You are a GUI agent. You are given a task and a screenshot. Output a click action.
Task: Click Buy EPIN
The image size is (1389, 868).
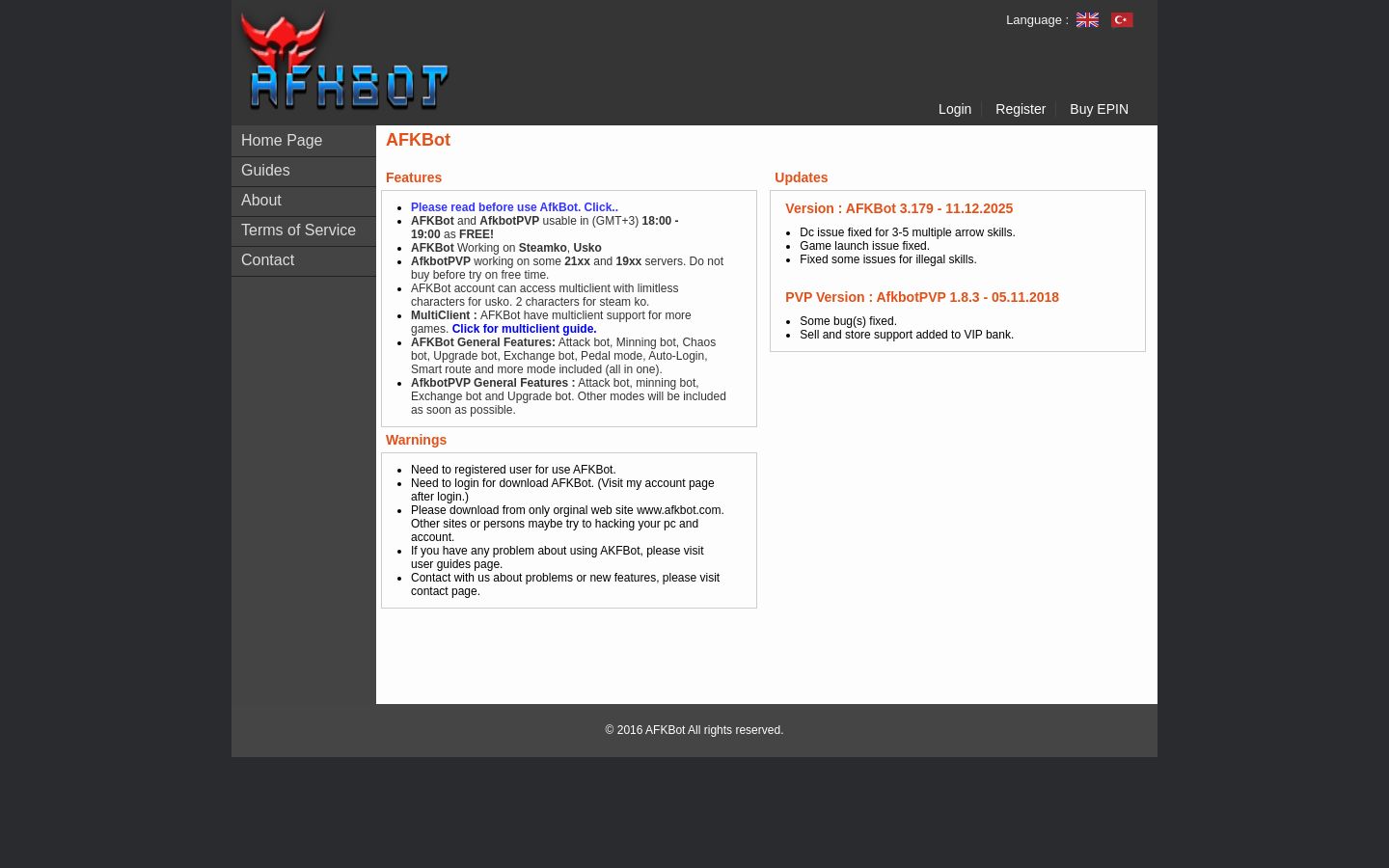click(1099, 109)
